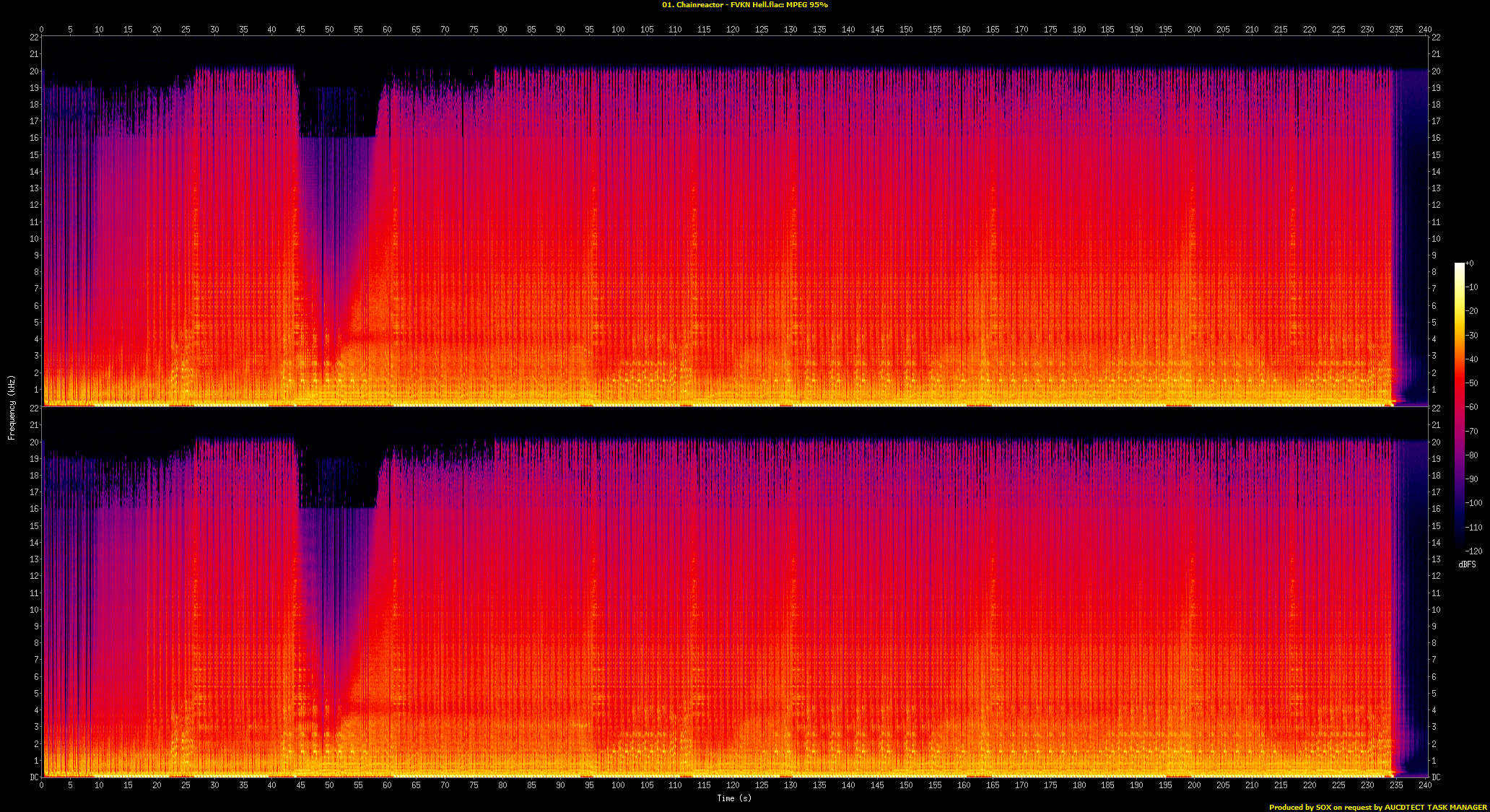Viewport: 1490px width, 812px height.
Task: Click the 150 second tick on the bottom time axis
Action: click(906, 785)
